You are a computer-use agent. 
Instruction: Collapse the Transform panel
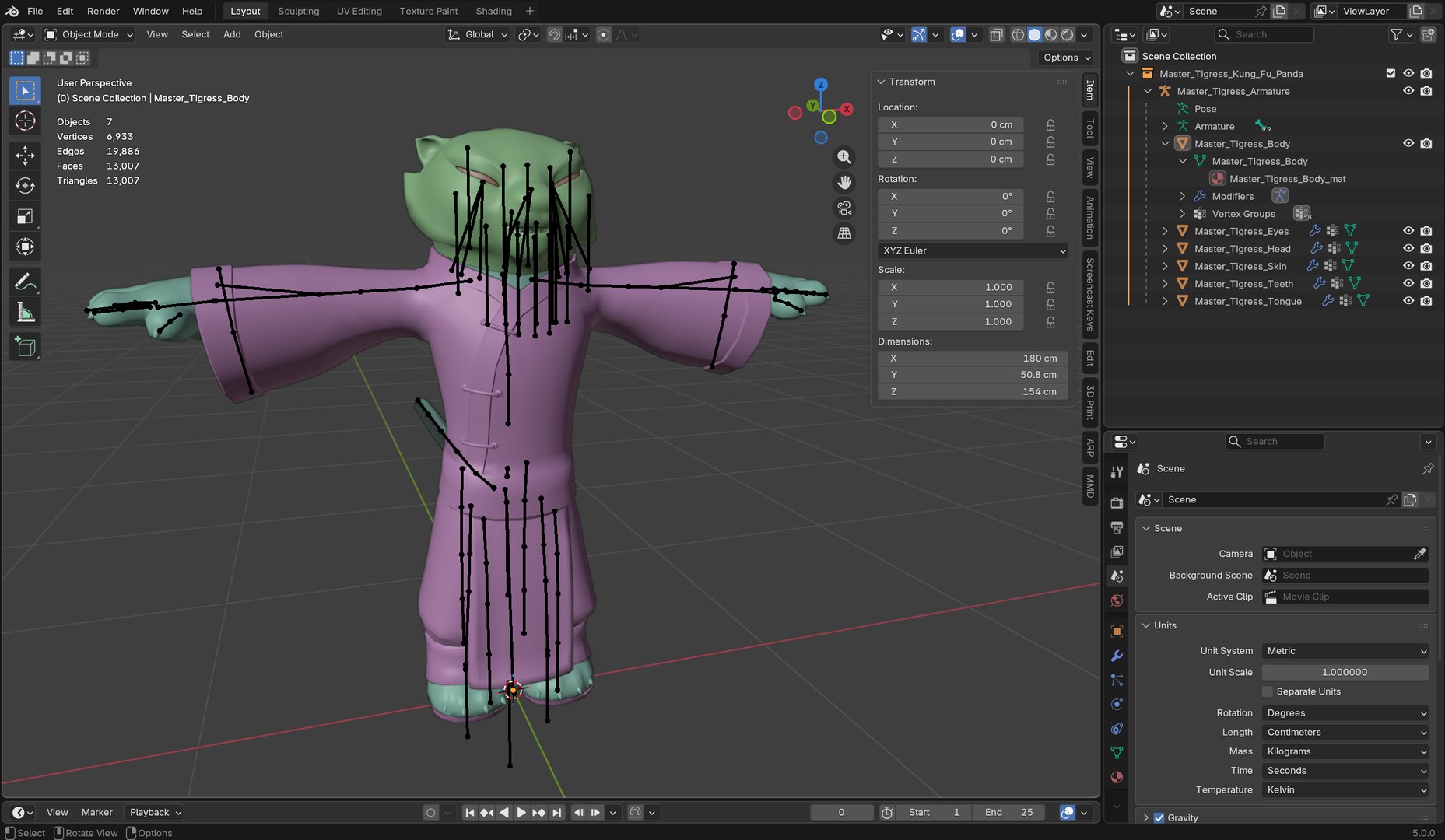(x=882, y=82)
